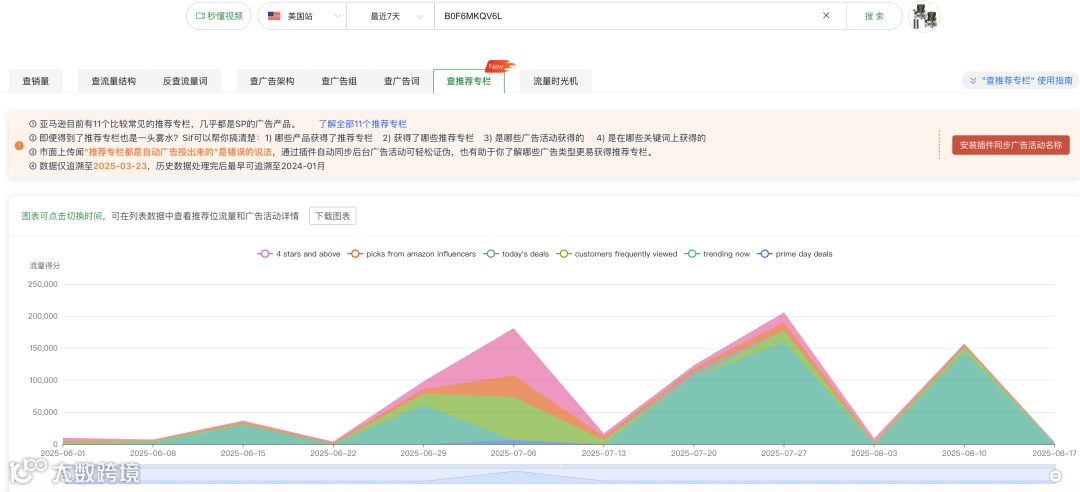
Task: Switch to the 查广告架构 tab
Action: (272, 81)
